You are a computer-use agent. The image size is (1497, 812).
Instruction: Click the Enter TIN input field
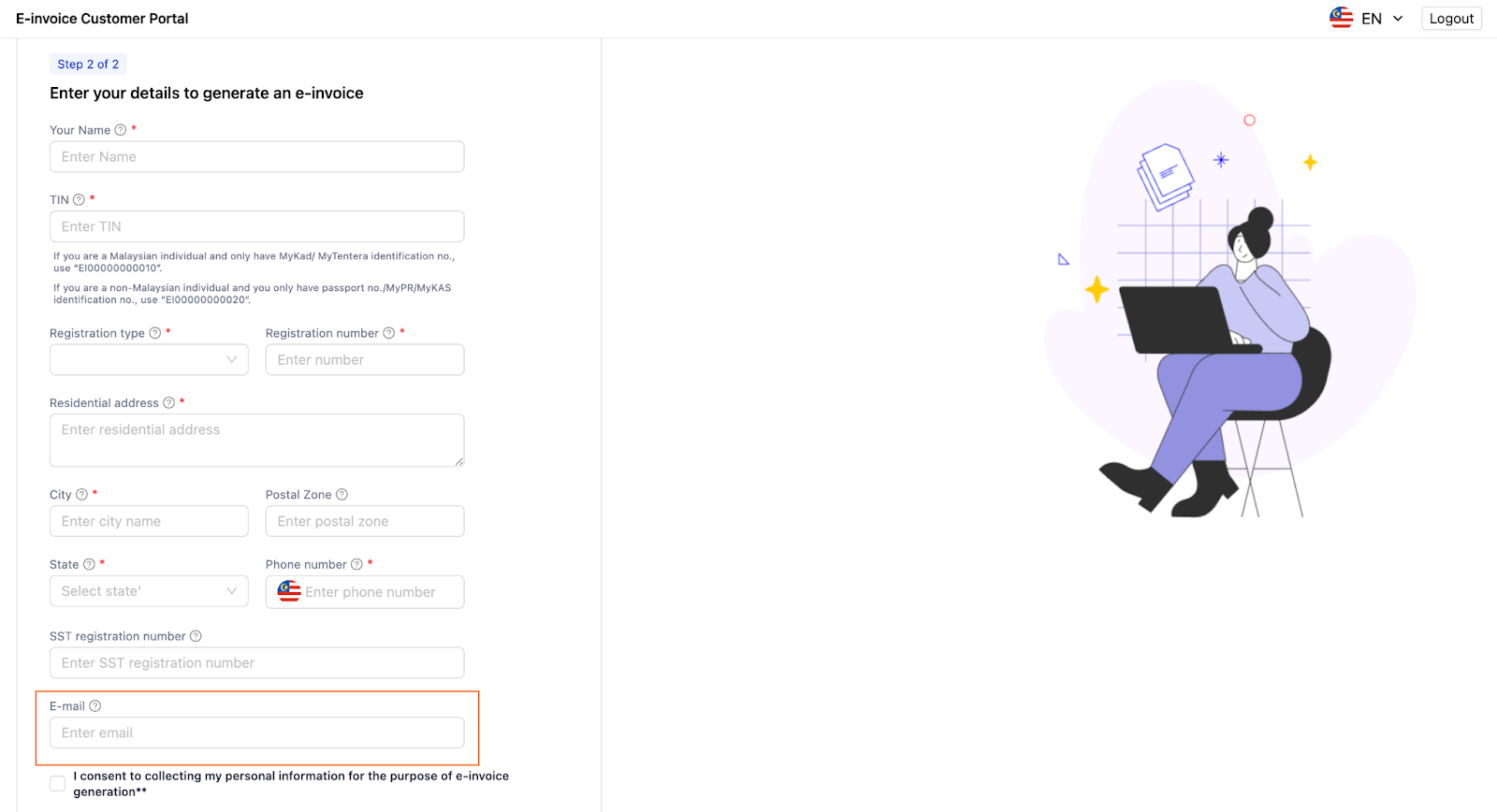click(x=256, y=226)
